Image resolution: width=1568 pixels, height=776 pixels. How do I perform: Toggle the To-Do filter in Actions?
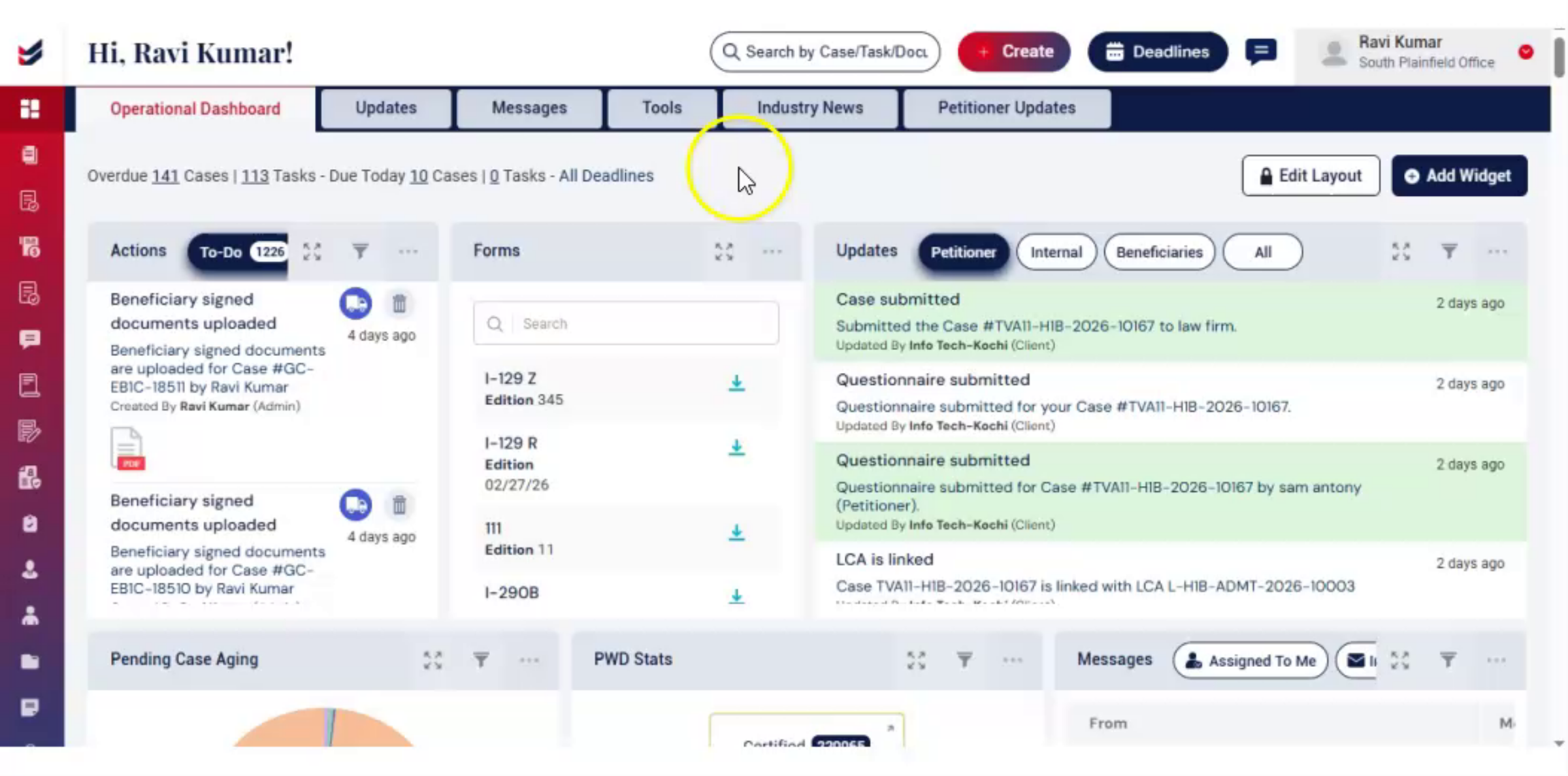pyautogui.click(x=238, y=252)
